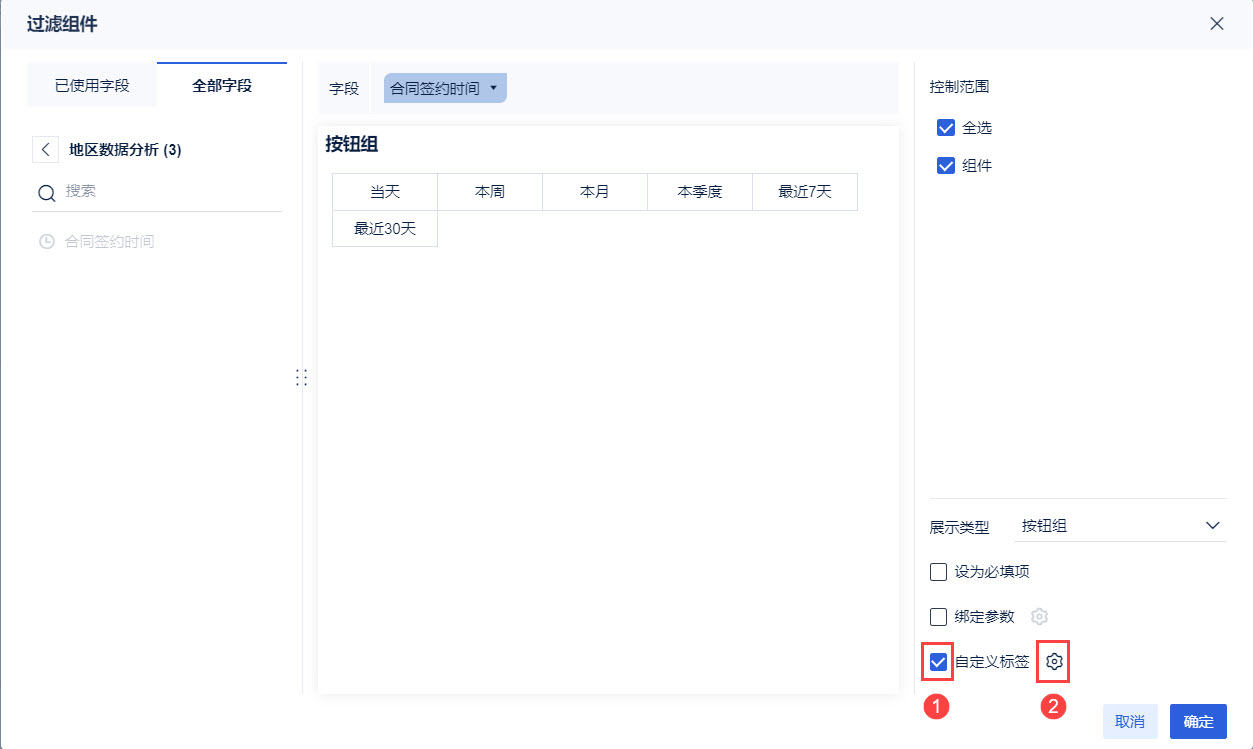Uncheck the 全选 checkbox
Screen dimensions: 1253x749
946,128
